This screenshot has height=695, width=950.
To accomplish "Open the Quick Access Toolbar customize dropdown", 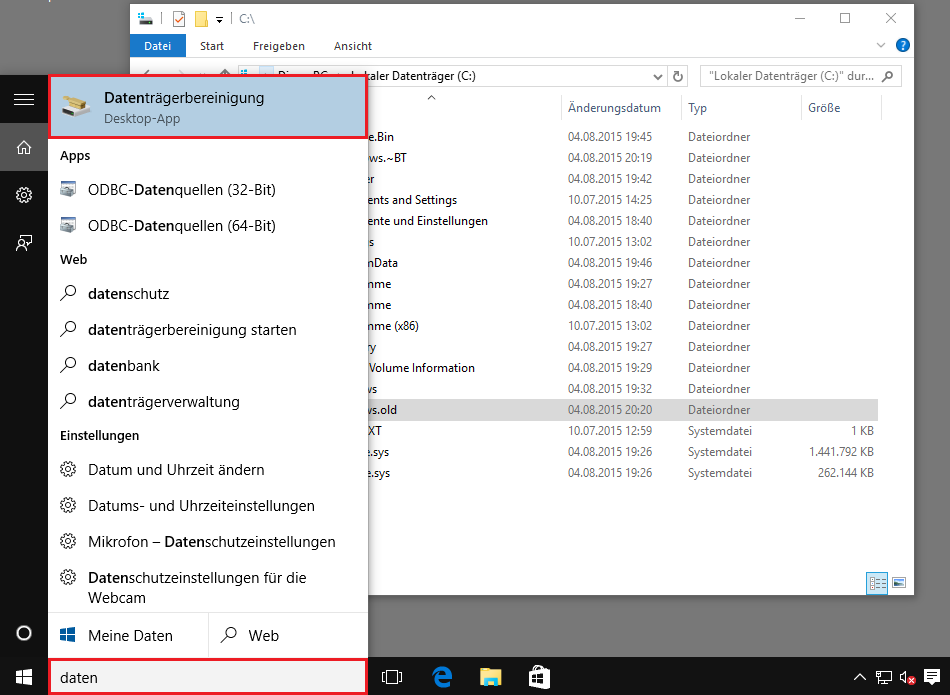I will click(x=219, y=20).
